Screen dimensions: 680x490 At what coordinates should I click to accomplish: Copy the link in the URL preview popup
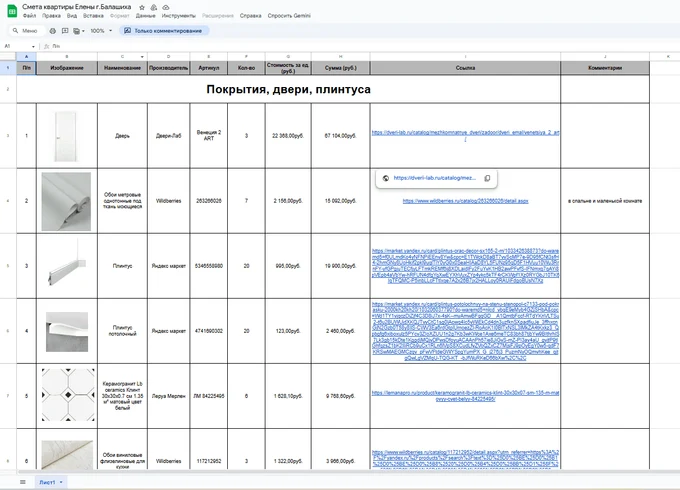coord(487,178)
